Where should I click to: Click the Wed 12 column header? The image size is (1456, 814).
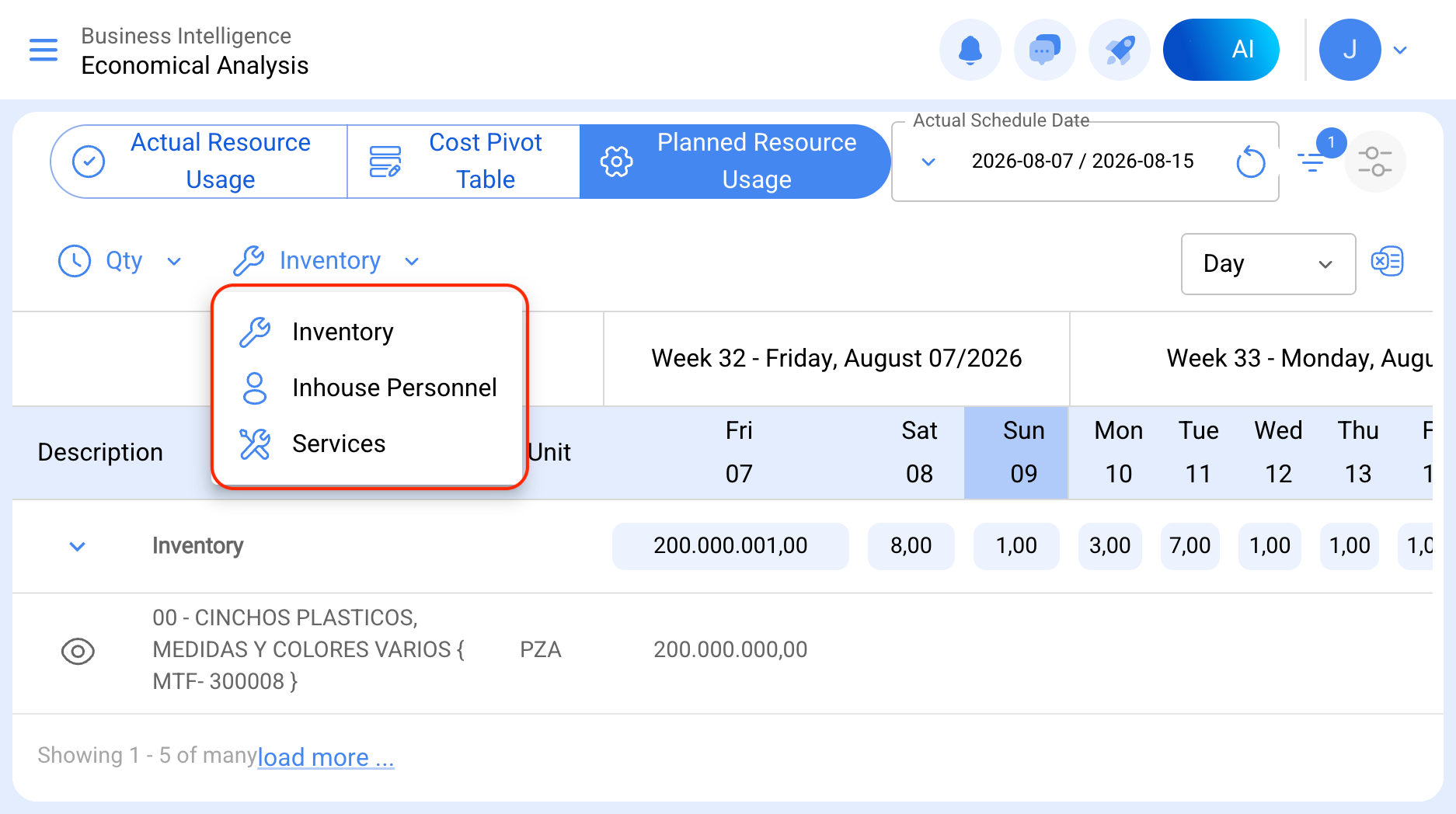pyautogui.click(x=1278, y=452)
